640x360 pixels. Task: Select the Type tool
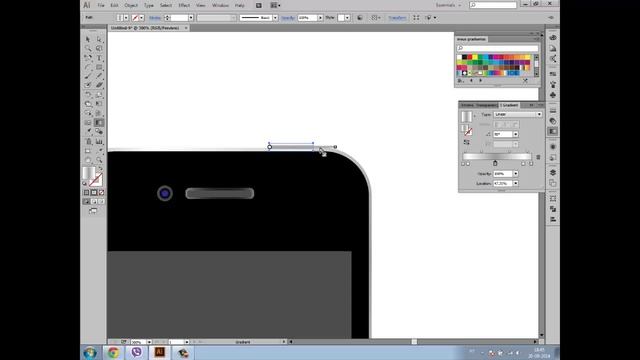click(x=99, y=58)
